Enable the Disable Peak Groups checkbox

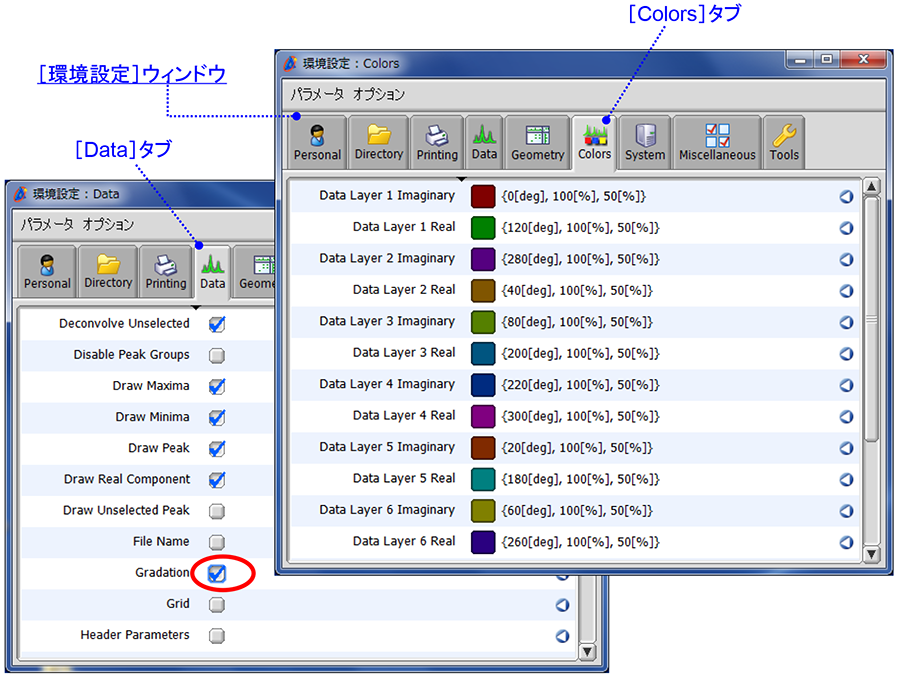(x=217, y=355)
